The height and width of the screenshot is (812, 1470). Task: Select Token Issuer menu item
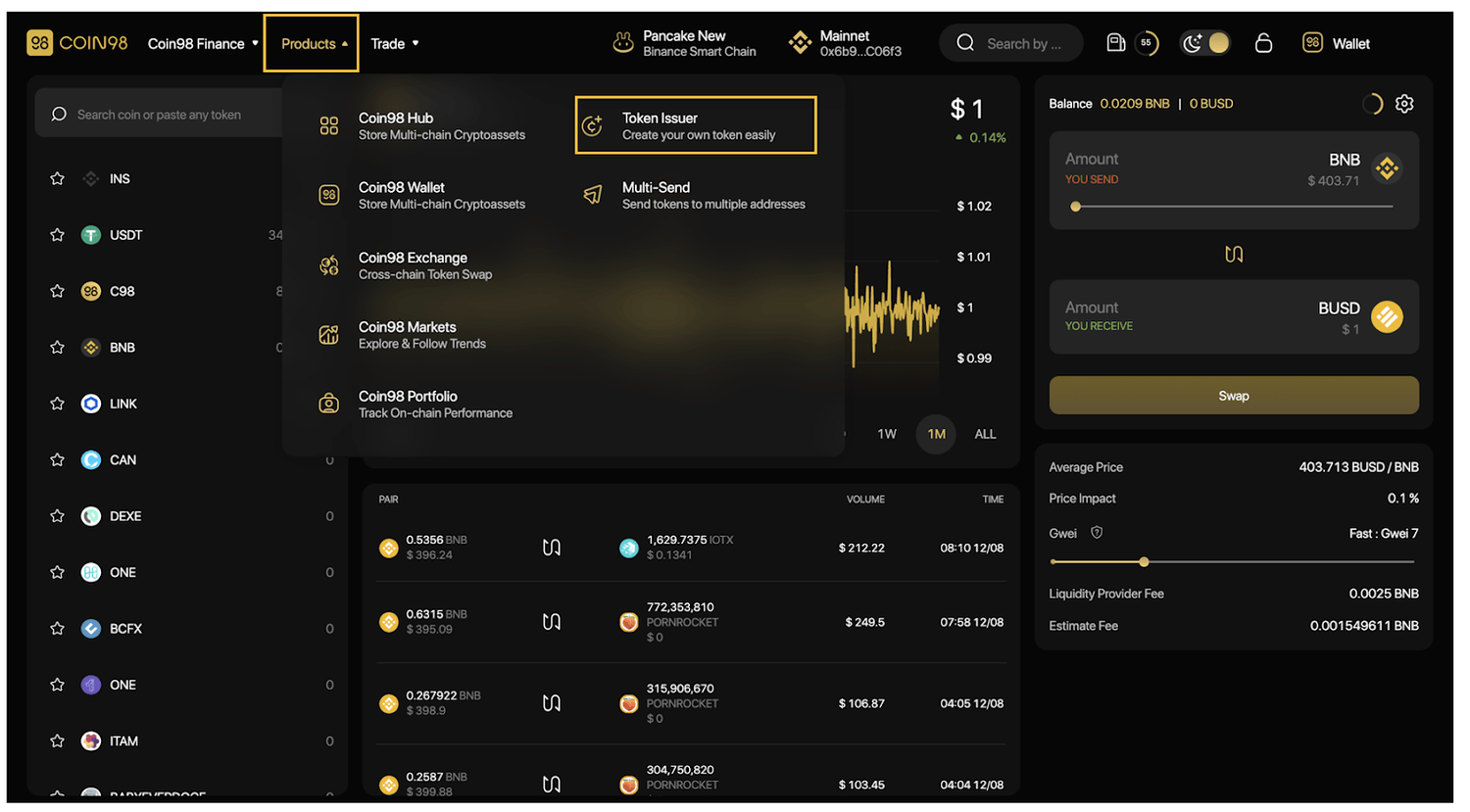696,125
